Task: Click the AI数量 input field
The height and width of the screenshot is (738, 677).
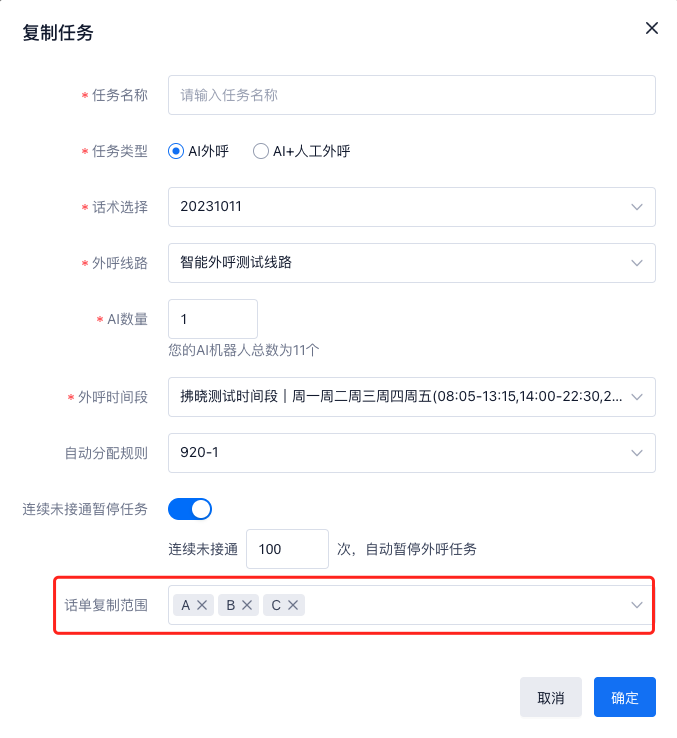Action: (212, 319)
